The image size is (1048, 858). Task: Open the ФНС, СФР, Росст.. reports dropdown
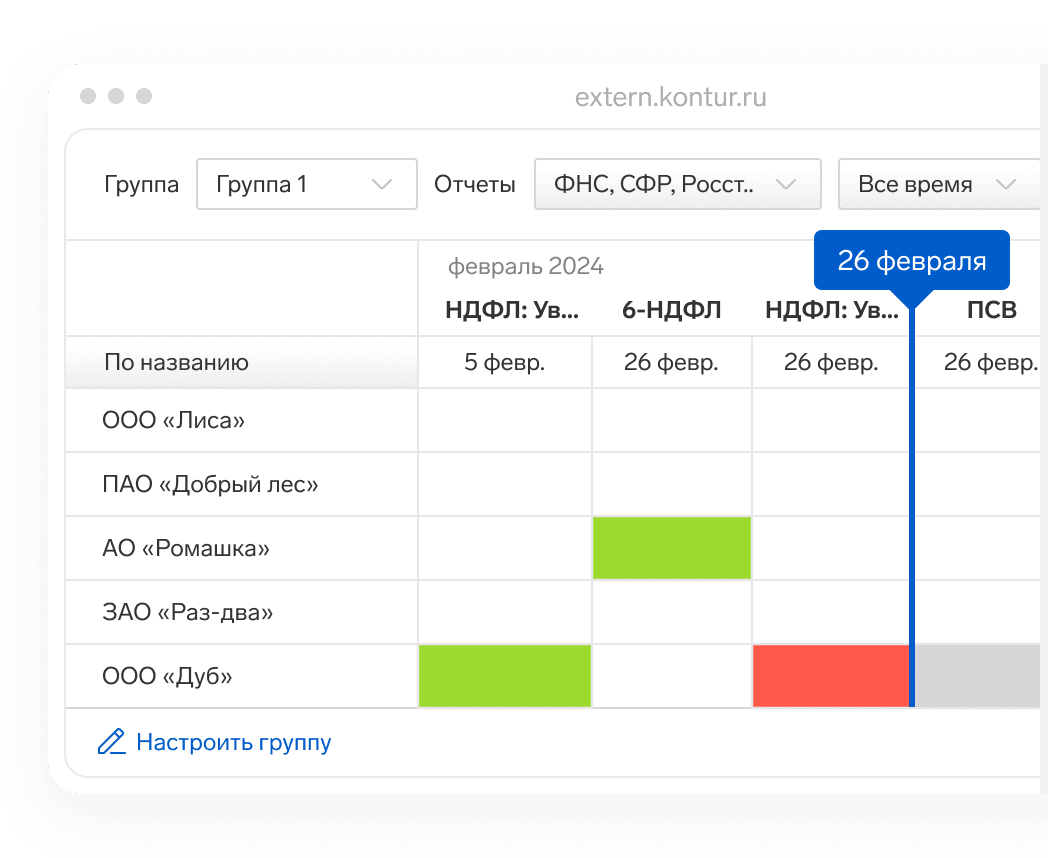coord(677,184)
